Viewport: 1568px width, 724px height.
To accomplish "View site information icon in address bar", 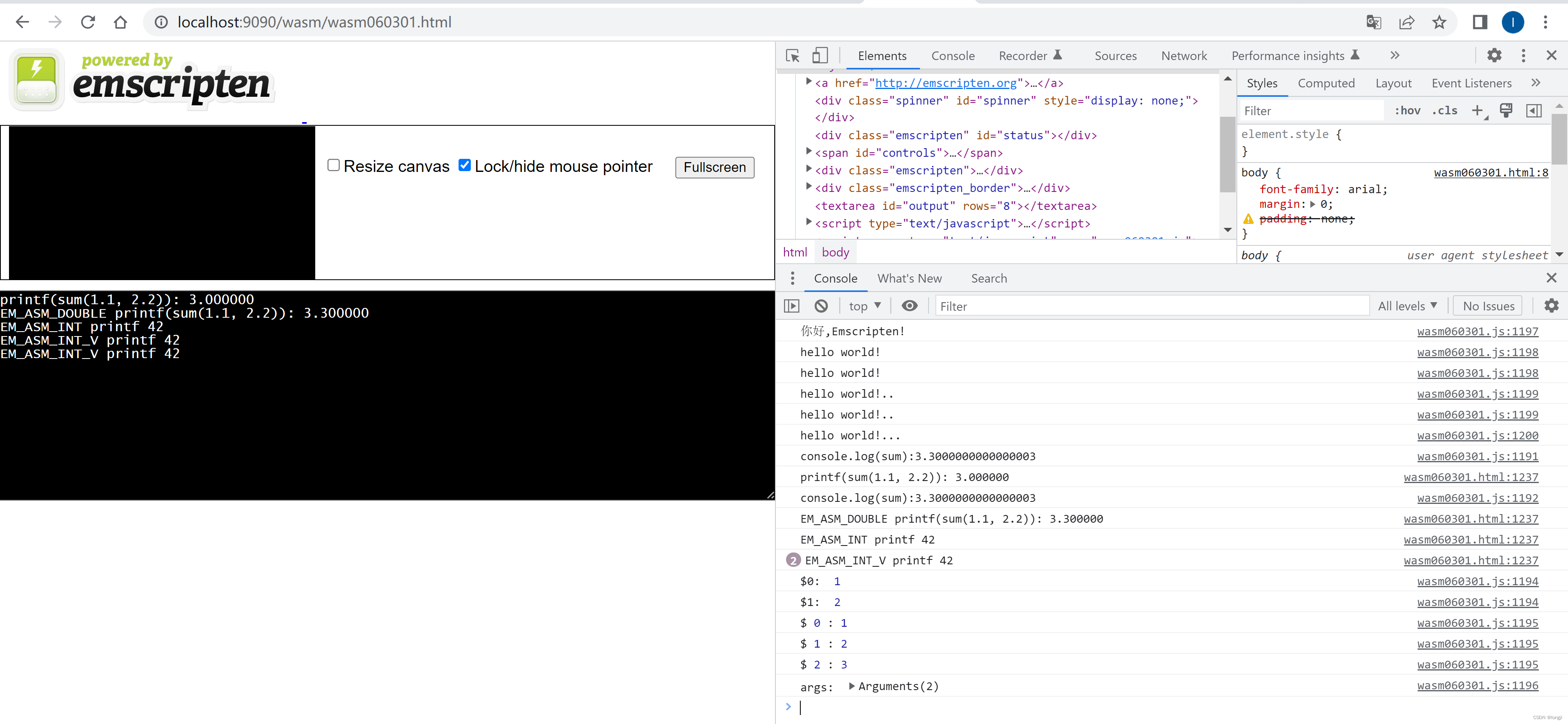I will [x=161, y=22].
